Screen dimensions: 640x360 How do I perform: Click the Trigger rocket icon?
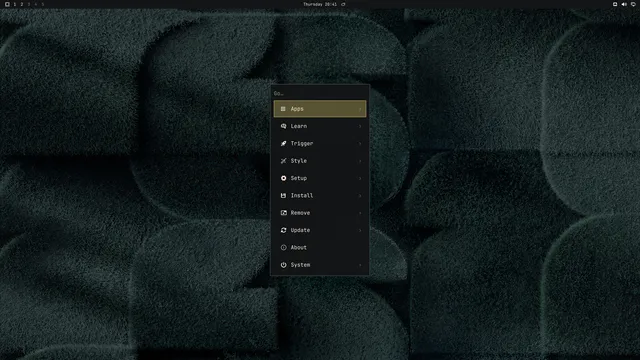(283, 144)
